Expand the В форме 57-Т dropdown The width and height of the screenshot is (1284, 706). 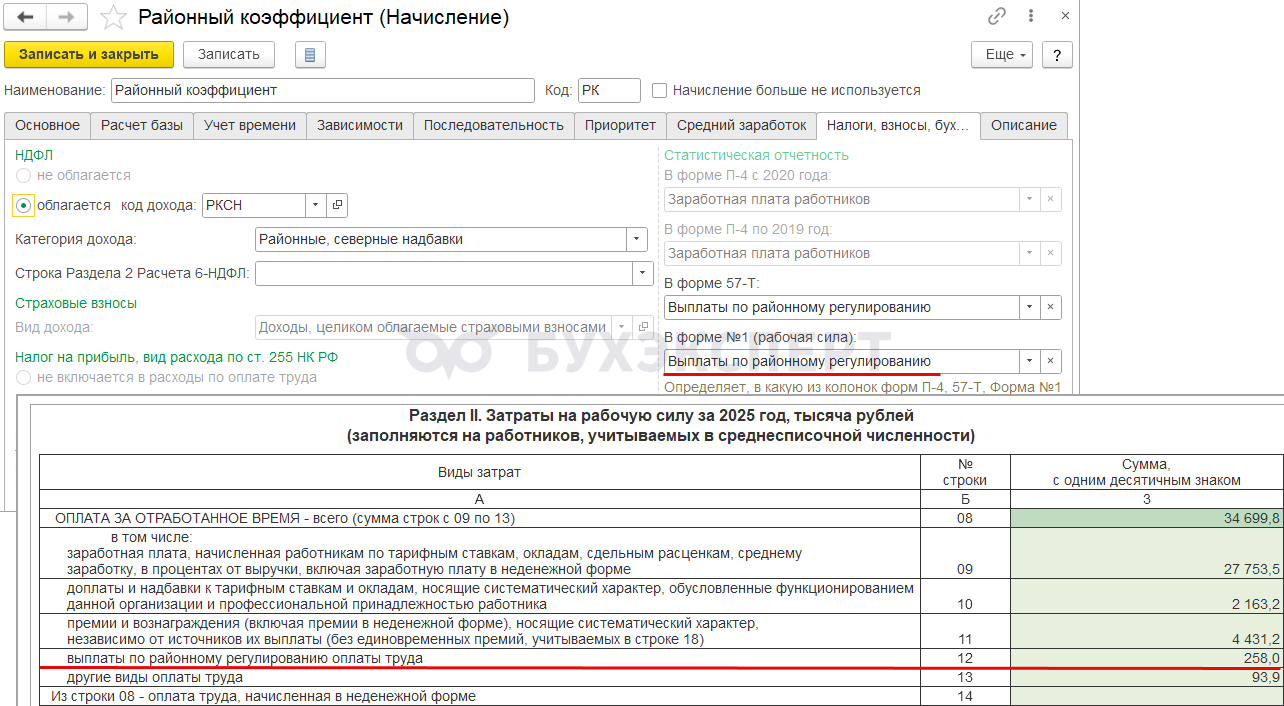1030,307
